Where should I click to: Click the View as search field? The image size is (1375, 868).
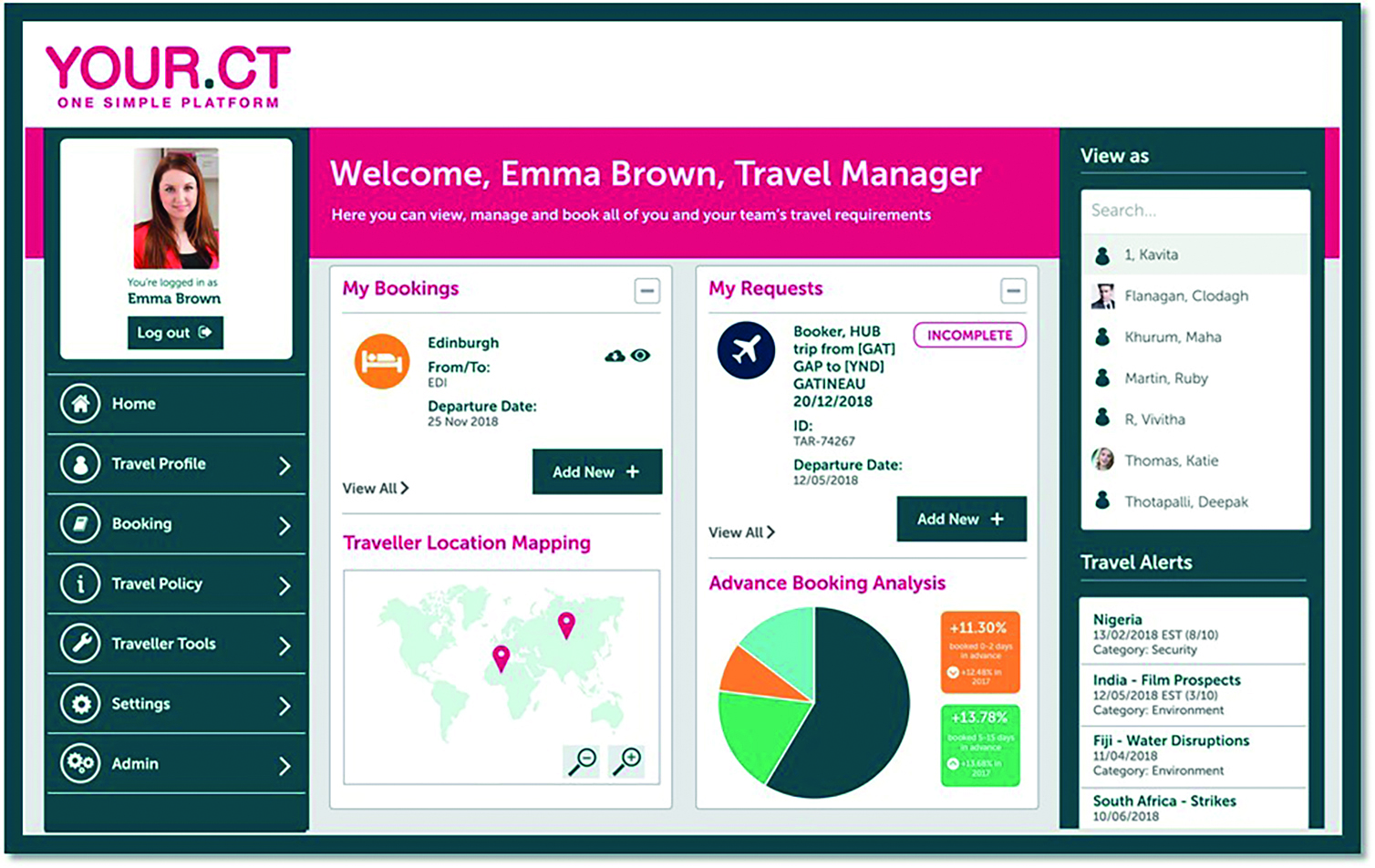(1194, 211)
